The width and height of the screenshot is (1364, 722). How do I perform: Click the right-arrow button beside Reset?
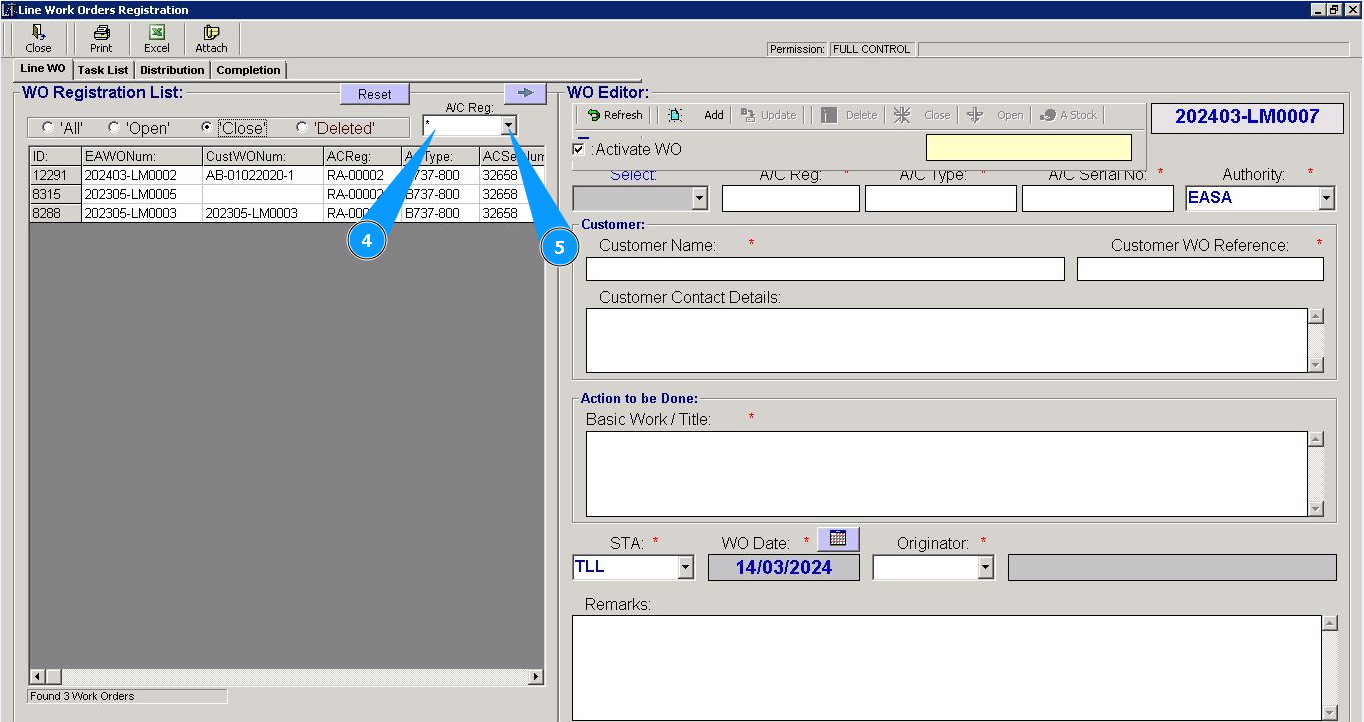[x=525, y=93]
